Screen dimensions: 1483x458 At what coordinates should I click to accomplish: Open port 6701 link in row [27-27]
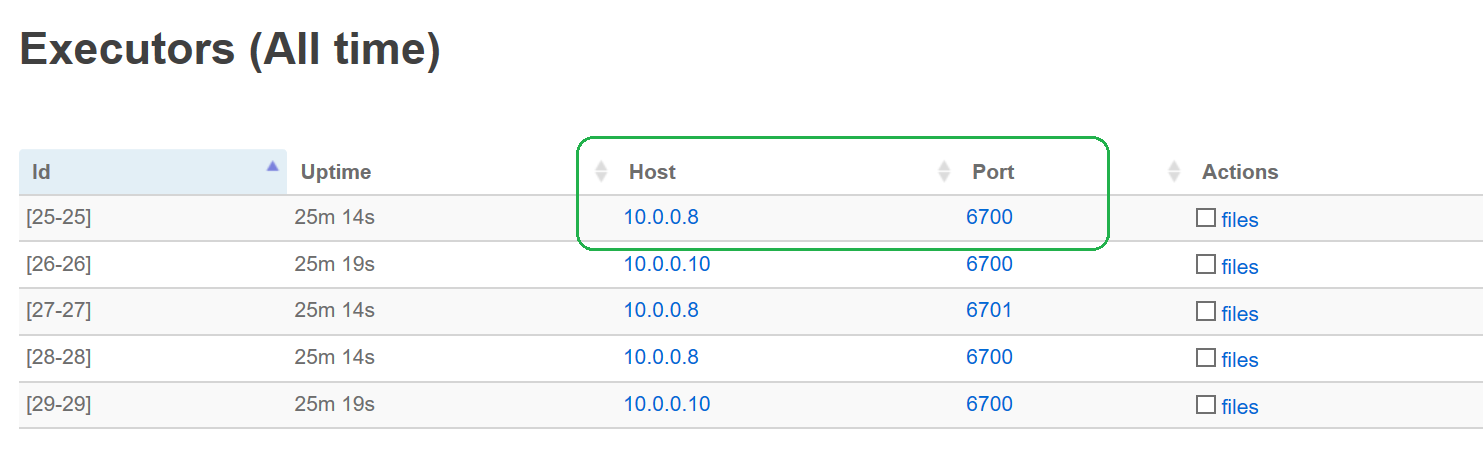(x=989, y=310)
